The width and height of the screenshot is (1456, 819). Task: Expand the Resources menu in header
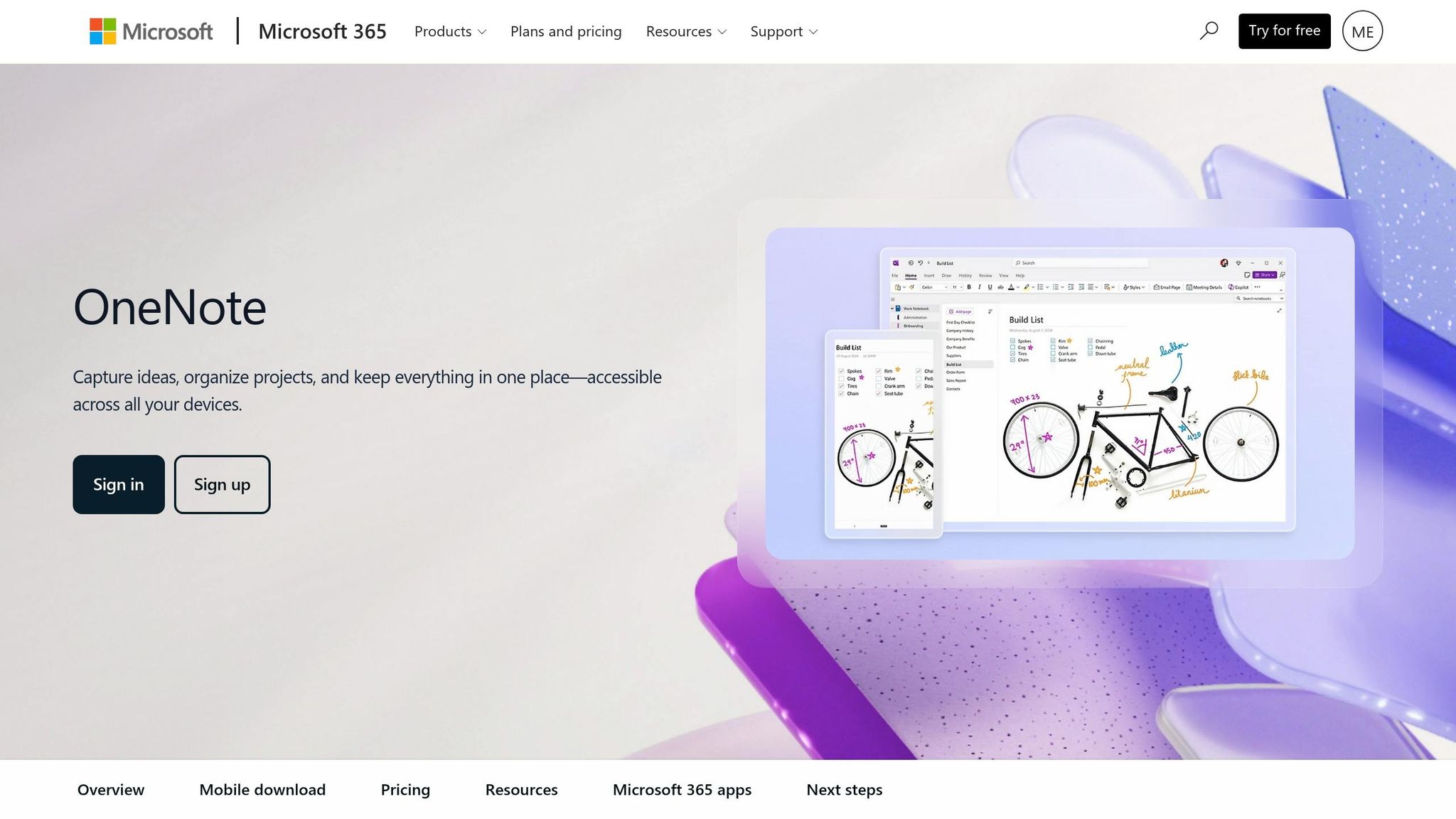click(686, 31)
